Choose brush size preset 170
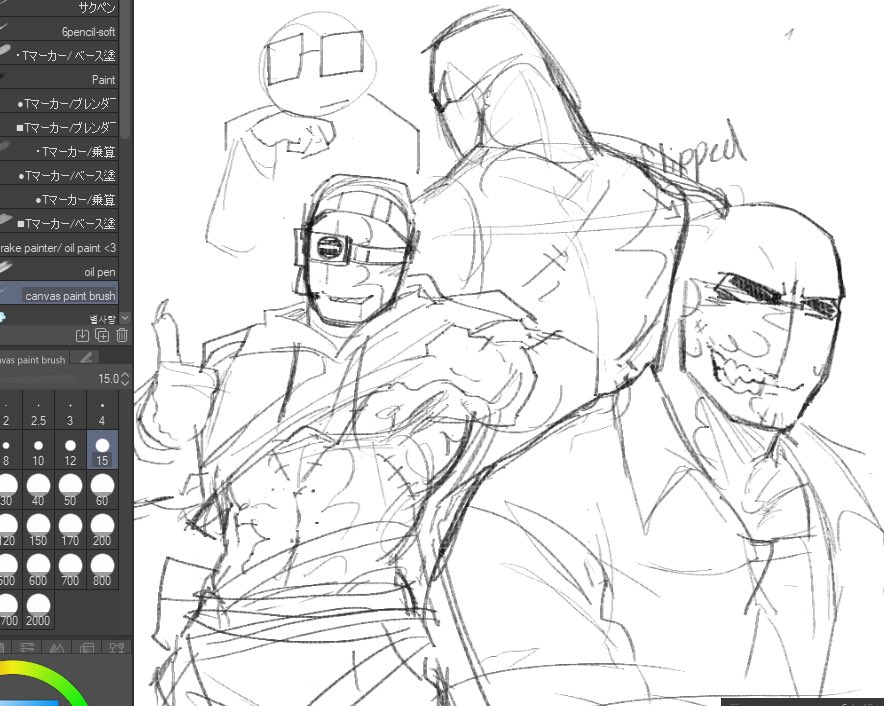 click(70, 531)
